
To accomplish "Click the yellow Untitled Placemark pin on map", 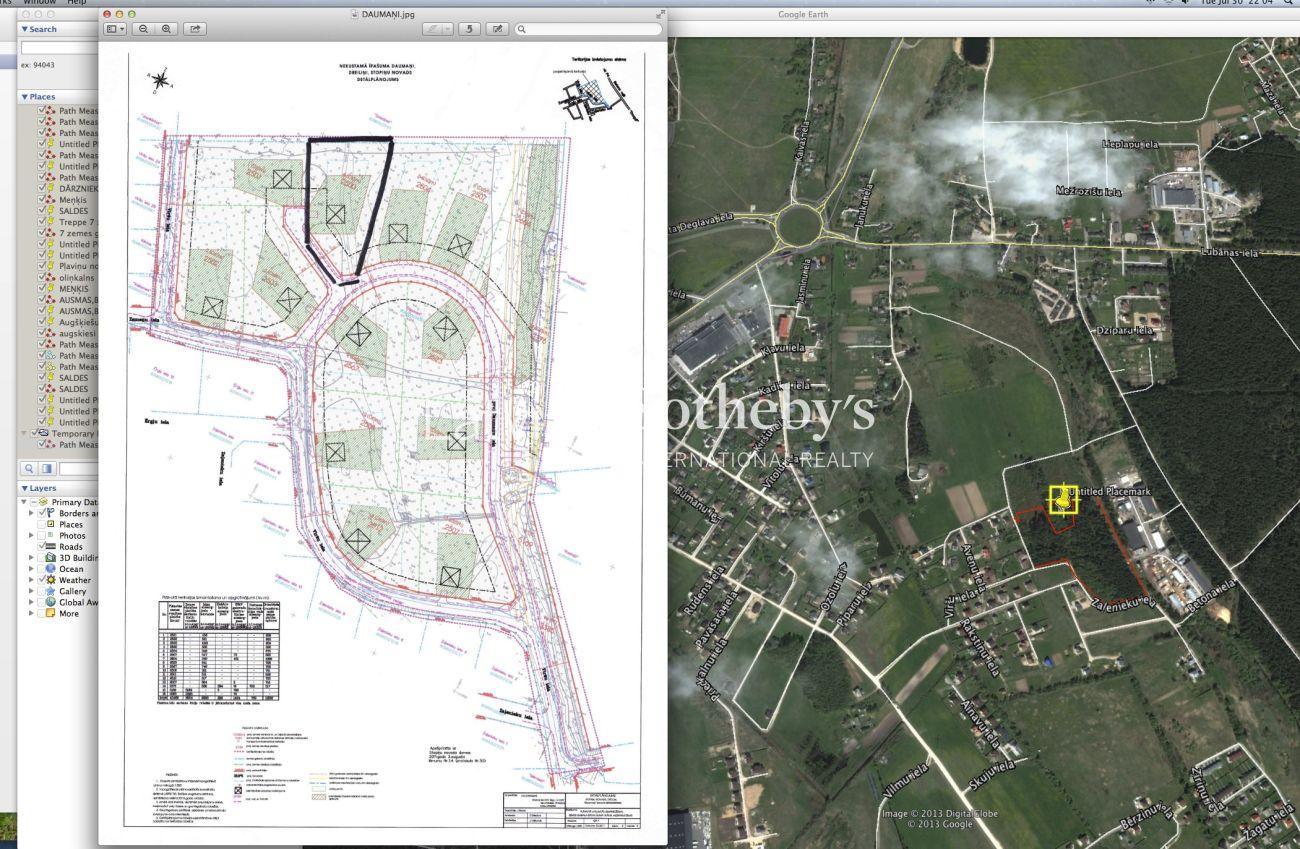I will click(1062, 498).
